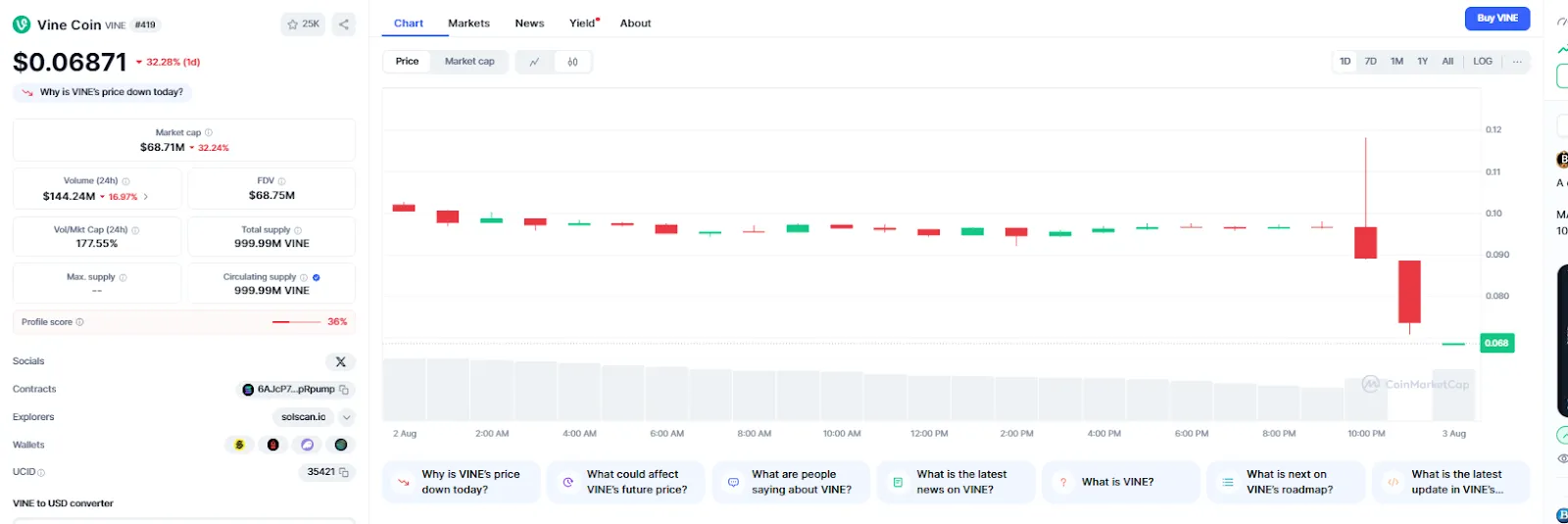Screen dimensions: 1568x524
Task: Click the 'What is VINE?' chip
Action: tap(1121, 482)
